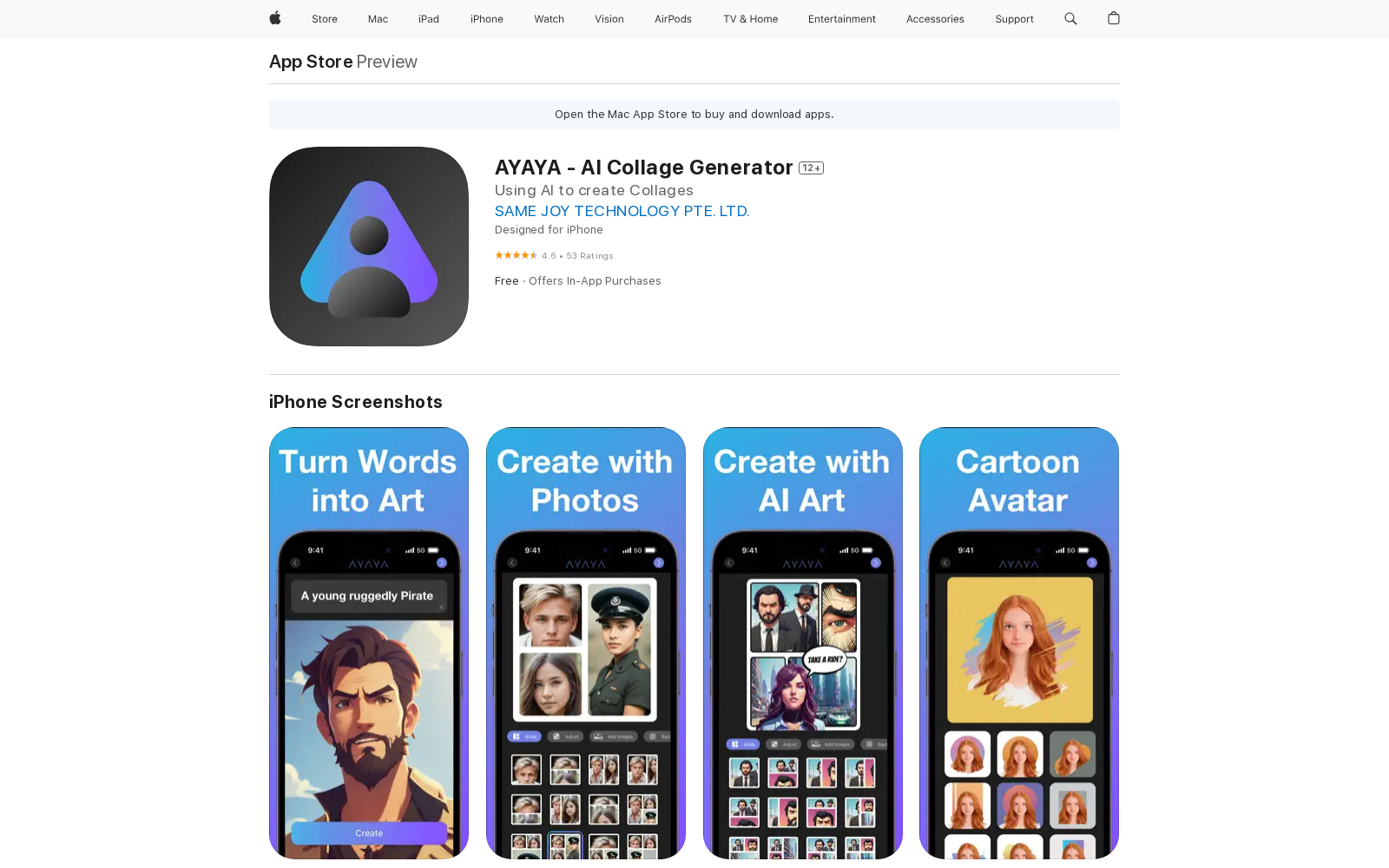The image size is (1389, 868).
Task: Click the 'Free' price label
Action: 507,281
